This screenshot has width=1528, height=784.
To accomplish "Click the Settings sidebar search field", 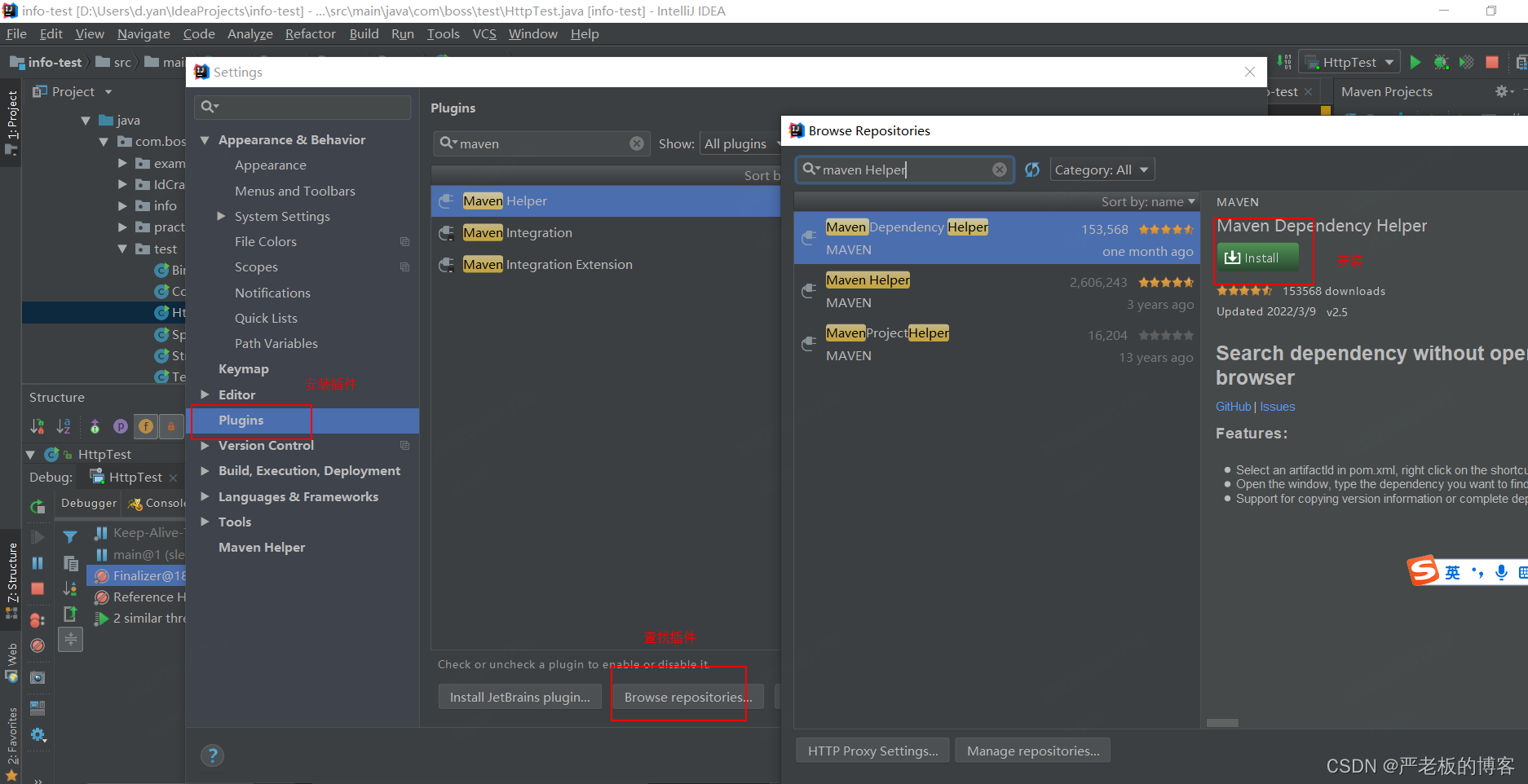I will (303, 107).
